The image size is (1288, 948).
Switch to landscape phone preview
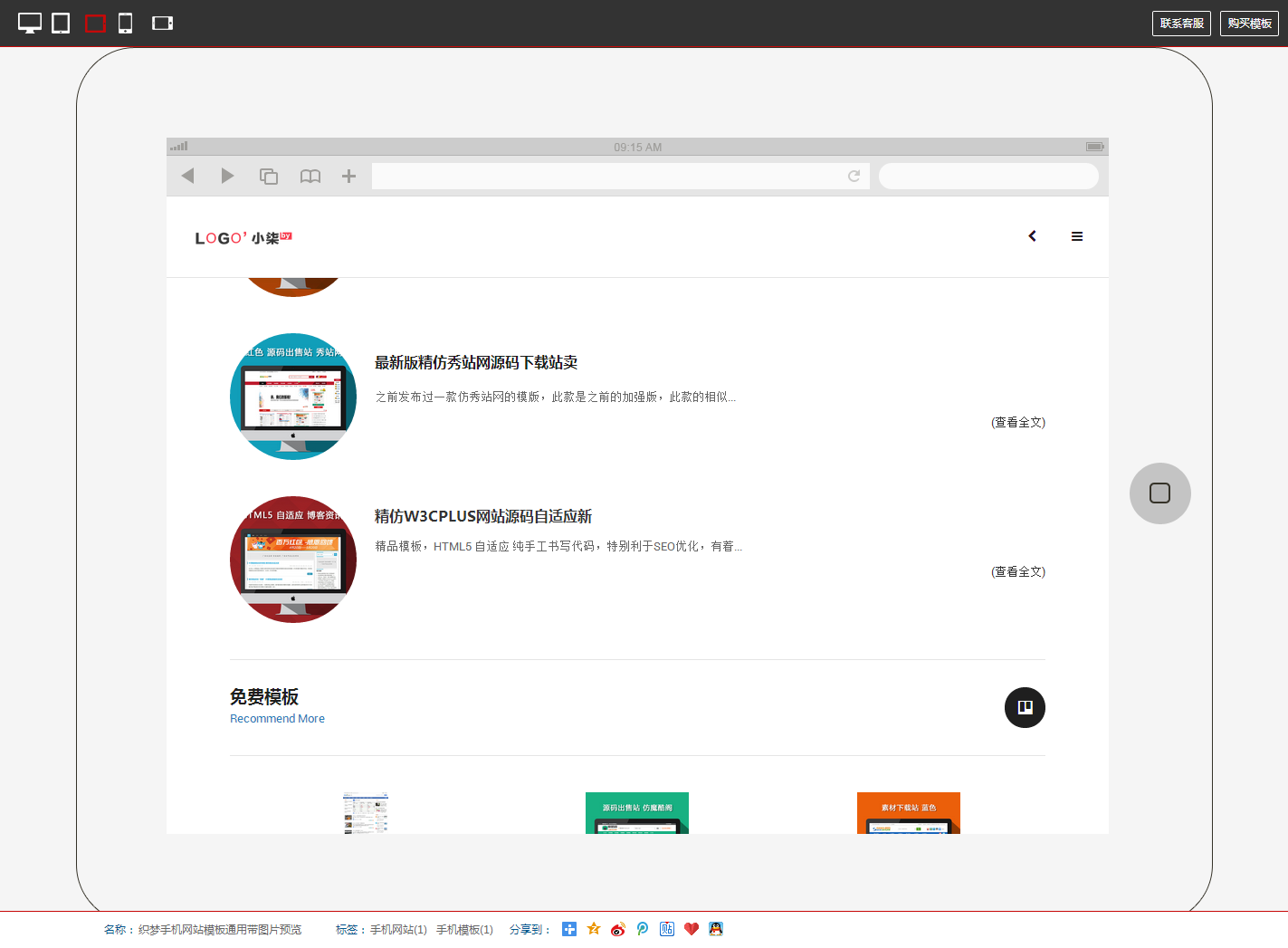tap(162, 24)
